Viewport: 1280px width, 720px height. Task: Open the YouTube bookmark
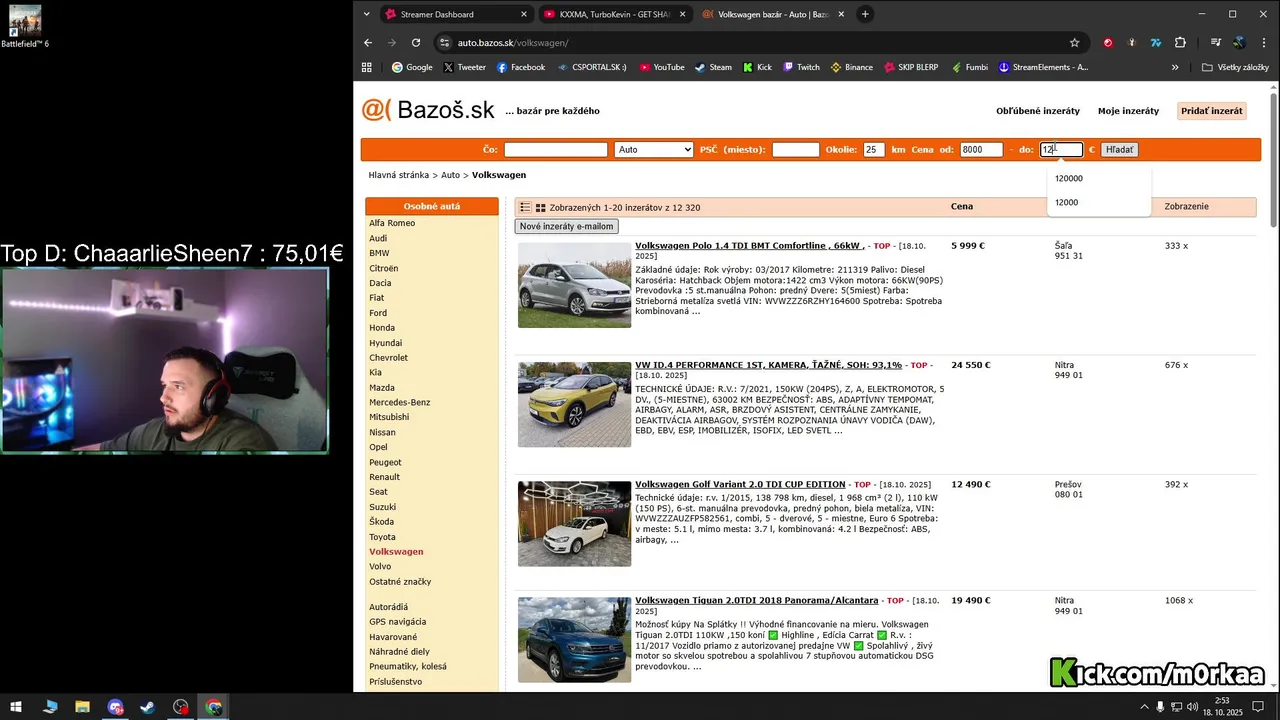click(x=660, y=67)
